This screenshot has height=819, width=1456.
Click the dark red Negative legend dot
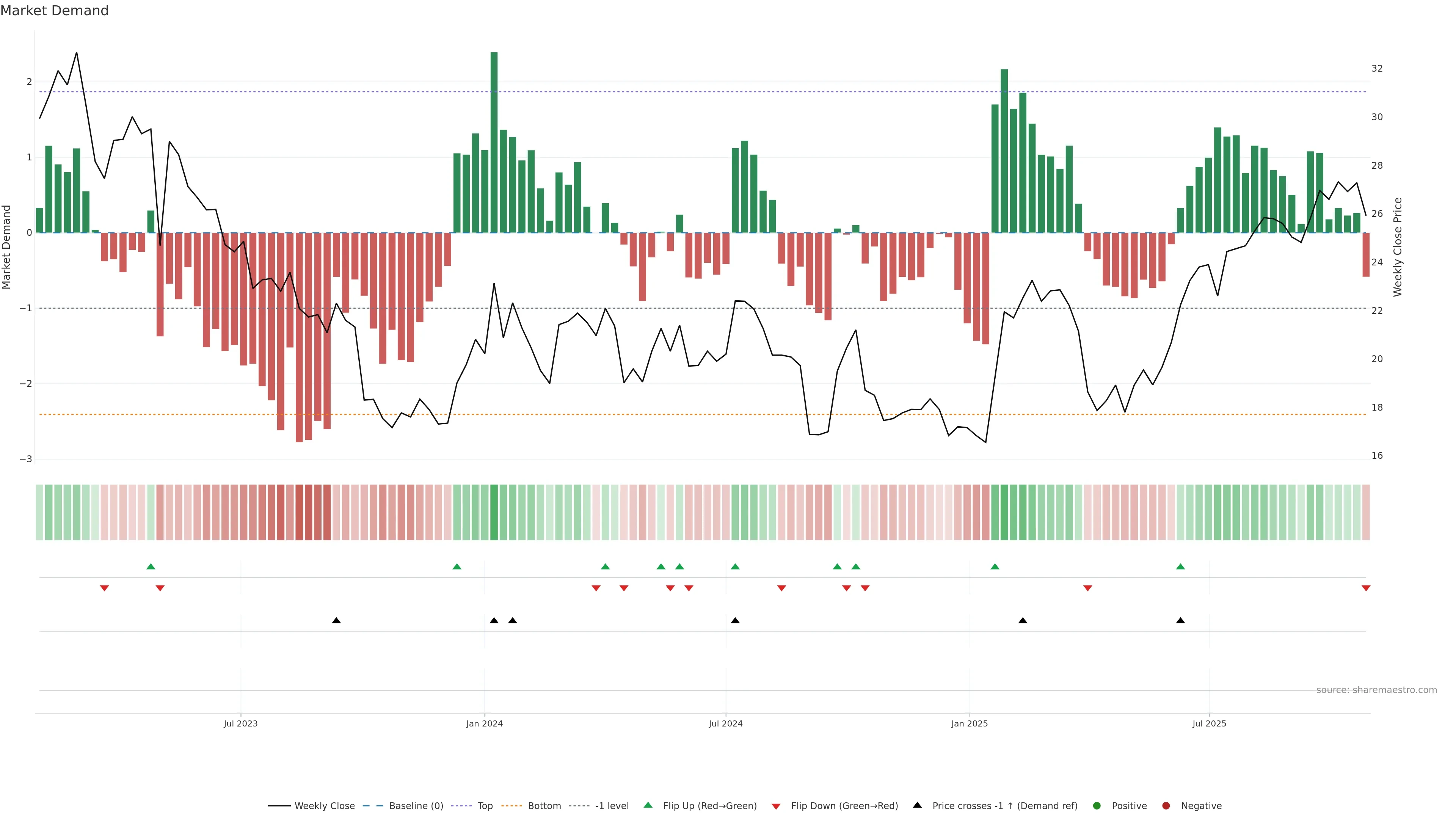point(1166,806)
